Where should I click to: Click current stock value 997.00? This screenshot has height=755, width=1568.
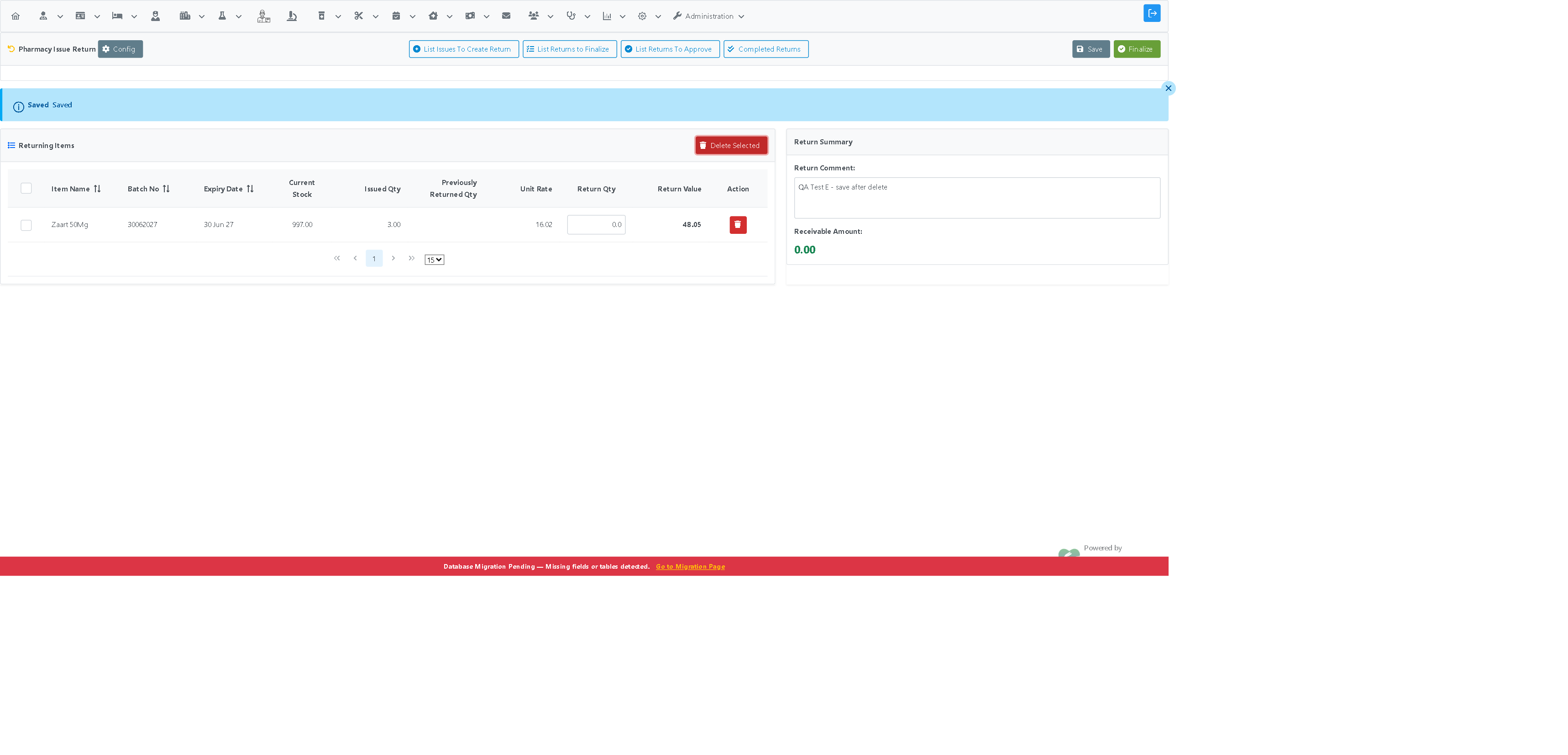coord(302,225)
